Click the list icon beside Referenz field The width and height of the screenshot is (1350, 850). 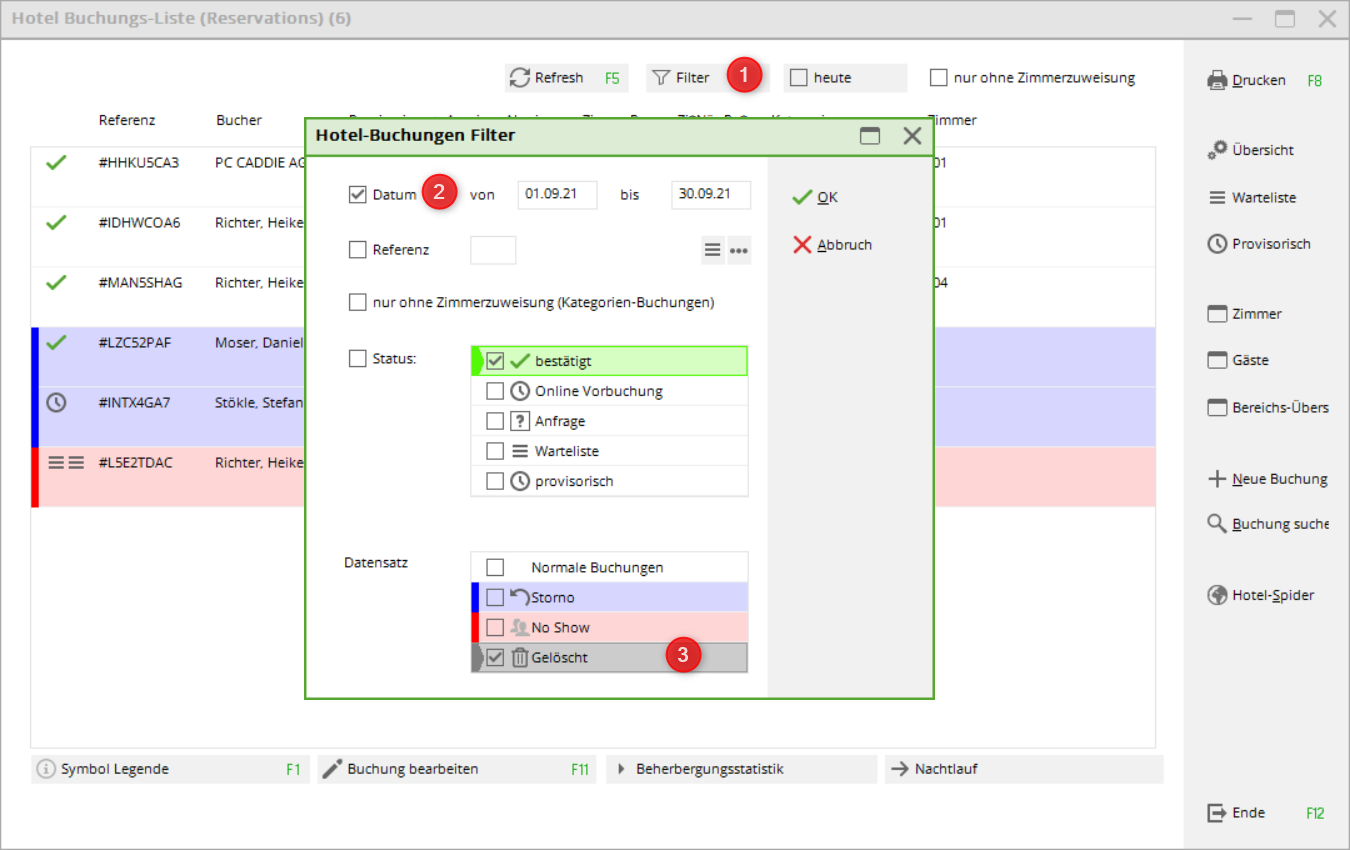[713, 250]
